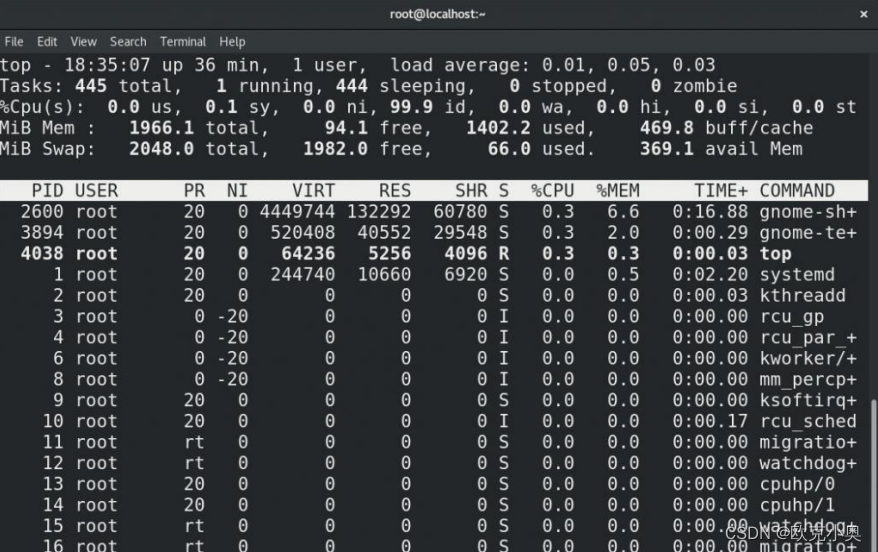
Task: Click the SHR column header
Action: (471, 190)
